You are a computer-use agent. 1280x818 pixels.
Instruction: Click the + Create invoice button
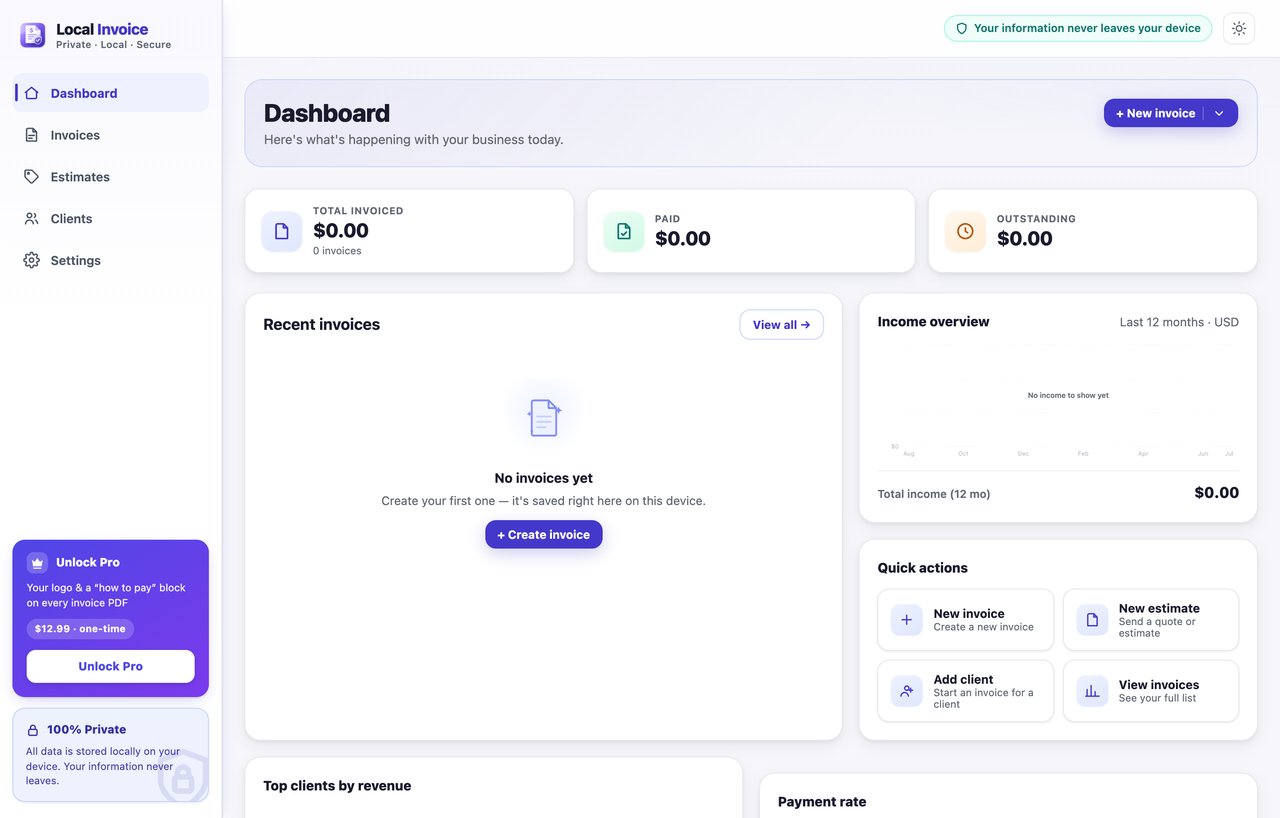(x=544, y=535)
